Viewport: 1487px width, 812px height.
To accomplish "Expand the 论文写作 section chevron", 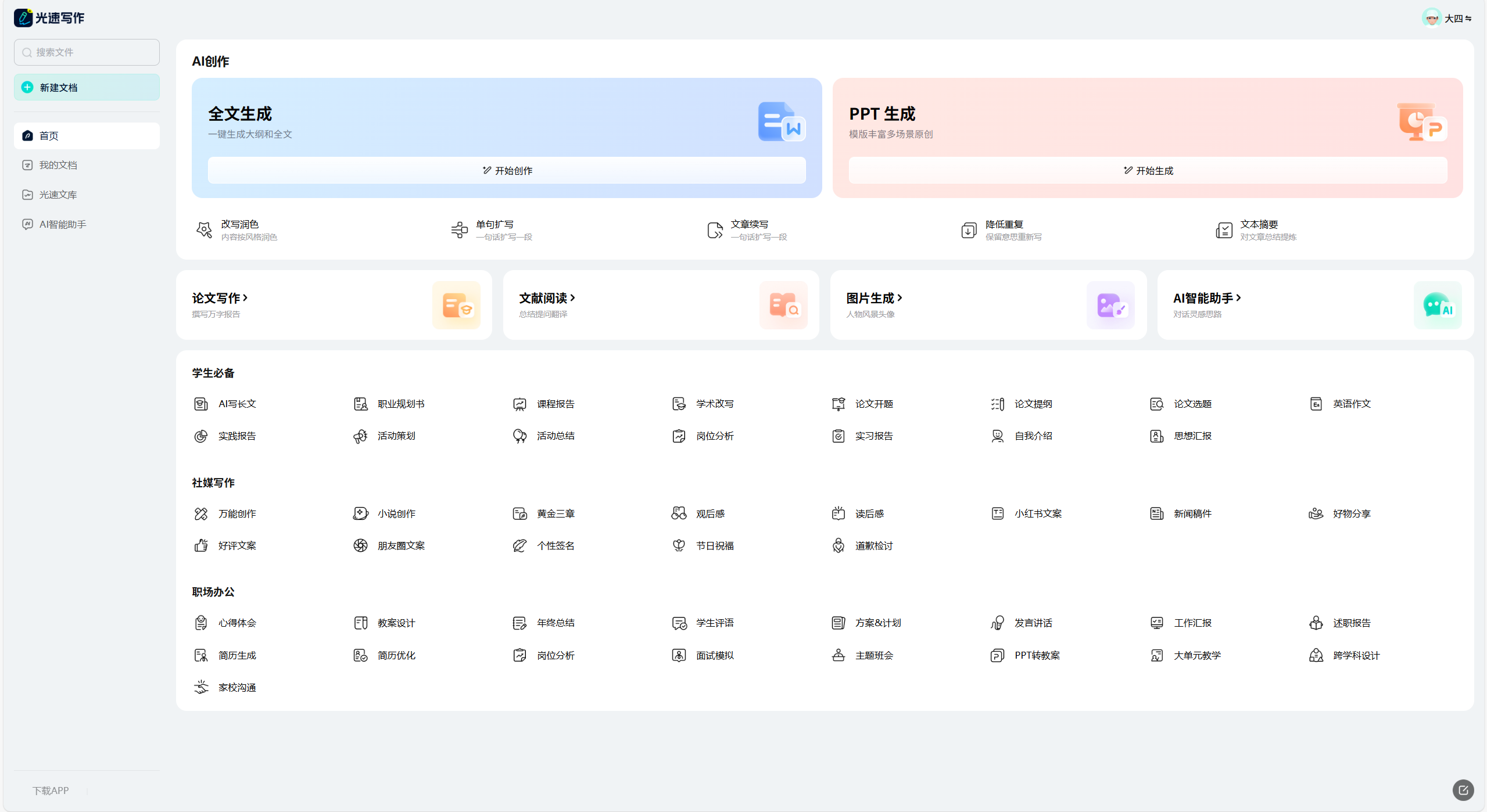I will (x=245, y=298).
